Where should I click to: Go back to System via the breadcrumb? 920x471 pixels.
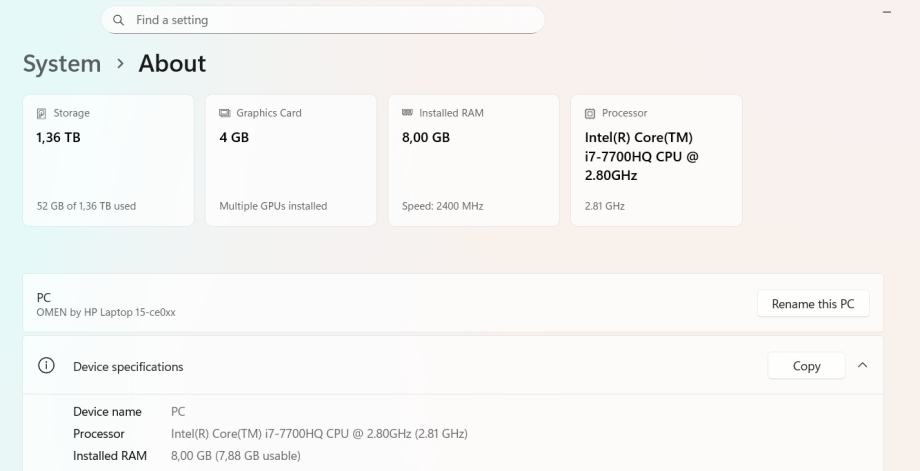pos(62,64)
